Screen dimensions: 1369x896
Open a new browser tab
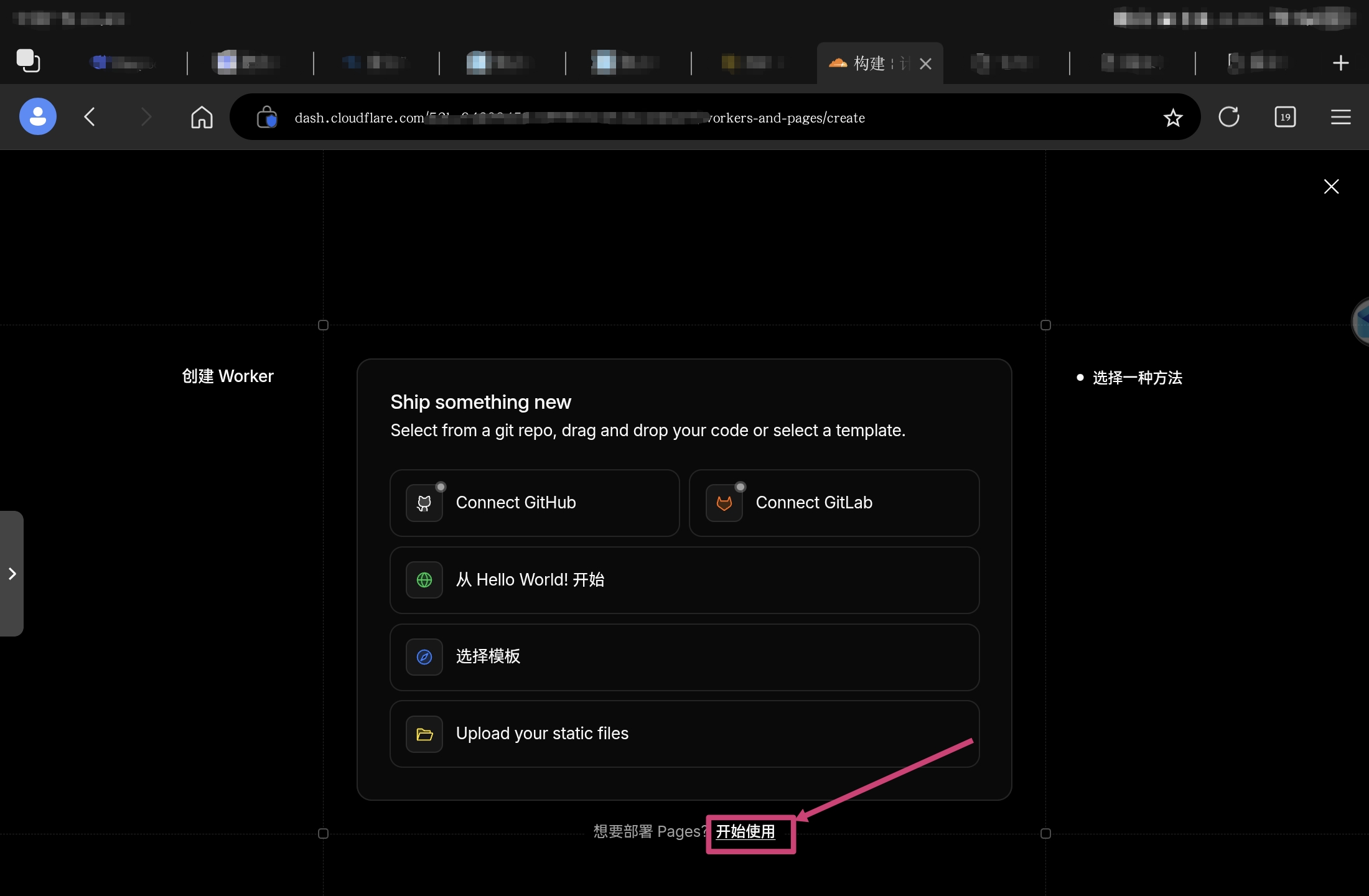coord(1340,63)
